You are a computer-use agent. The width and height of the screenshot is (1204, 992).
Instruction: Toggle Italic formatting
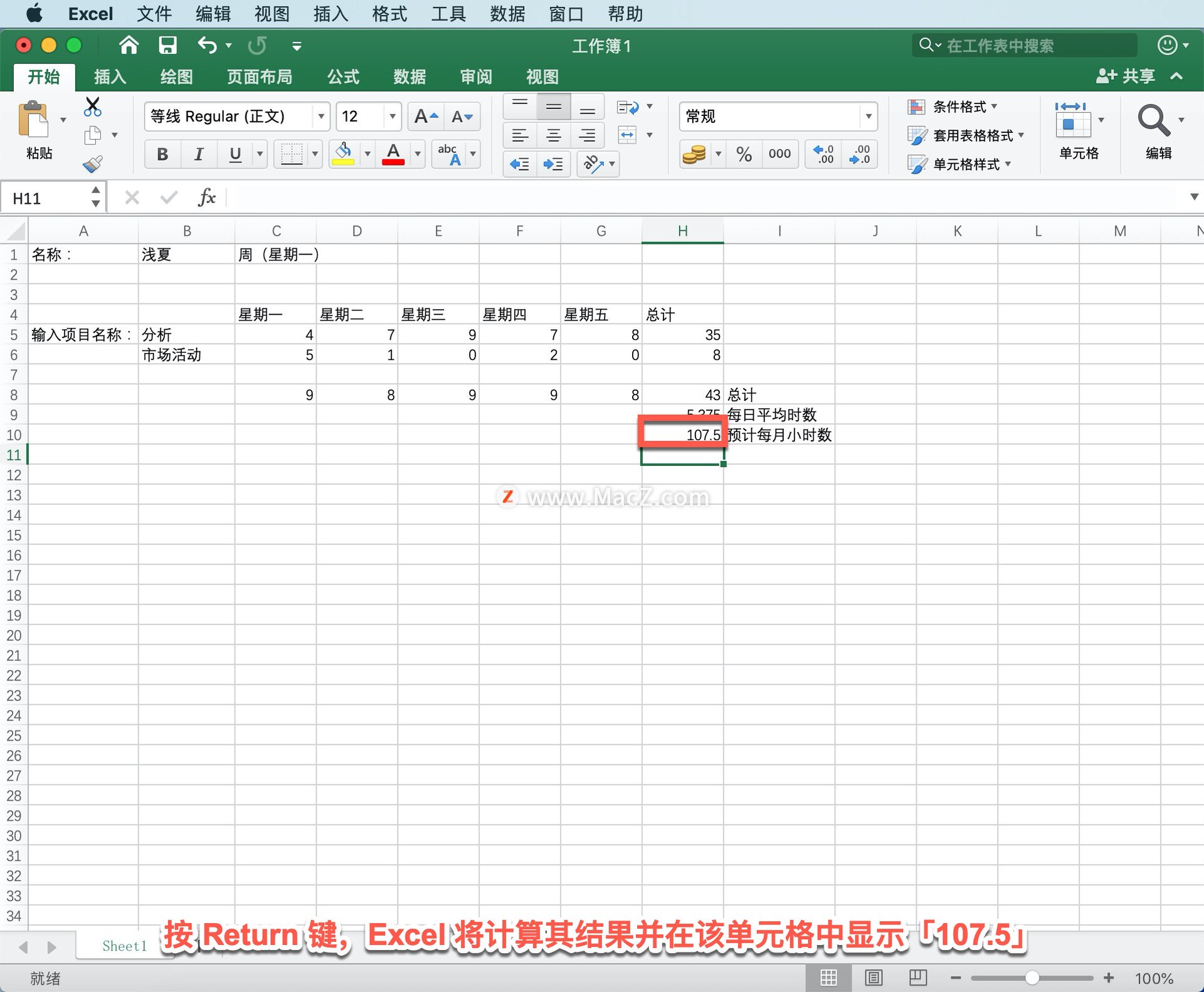click(x=199, y=154)
